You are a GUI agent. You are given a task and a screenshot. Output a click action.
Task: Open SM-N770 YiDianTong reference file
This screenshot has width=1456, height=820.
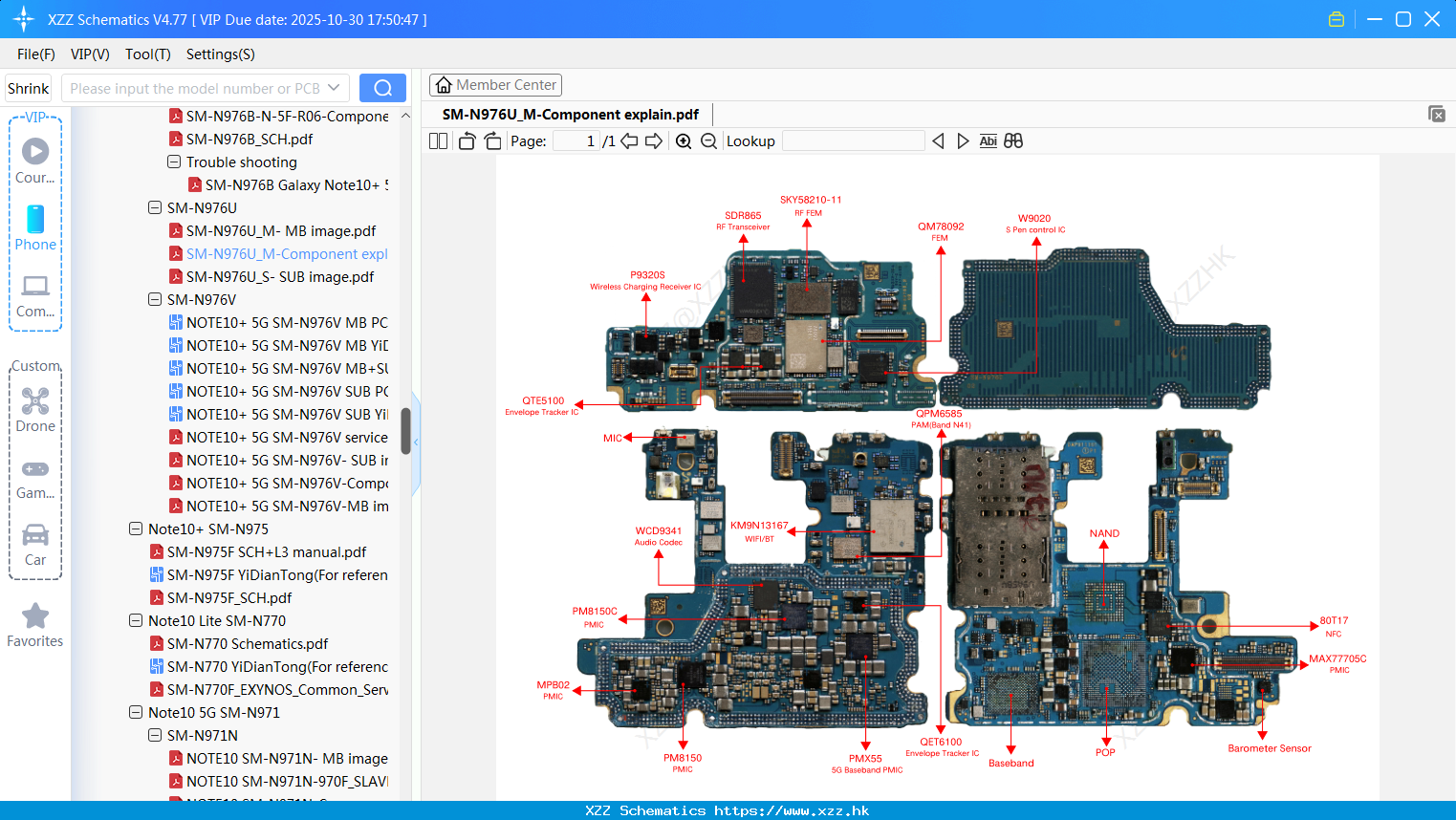coord(277,667)
